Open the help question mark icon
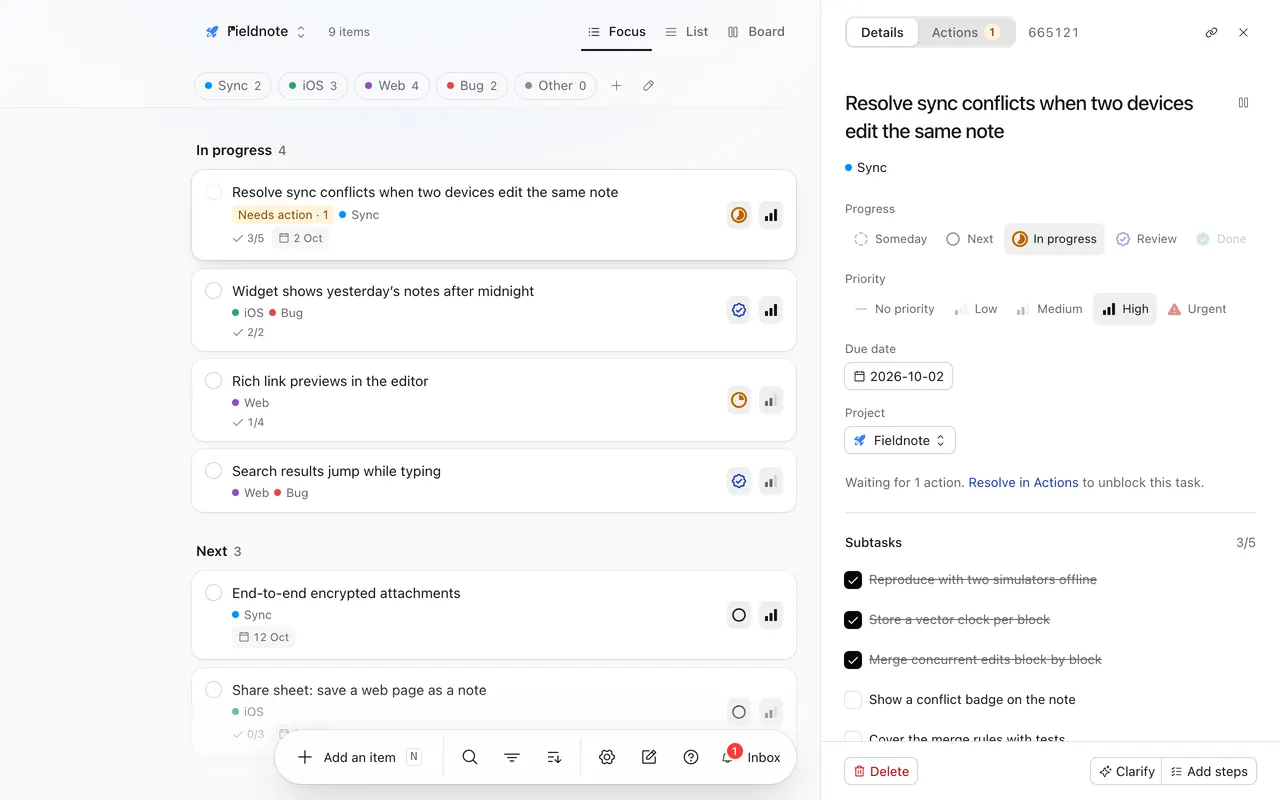This screenshot has width=1280, height=800. [x=691, y=757]
